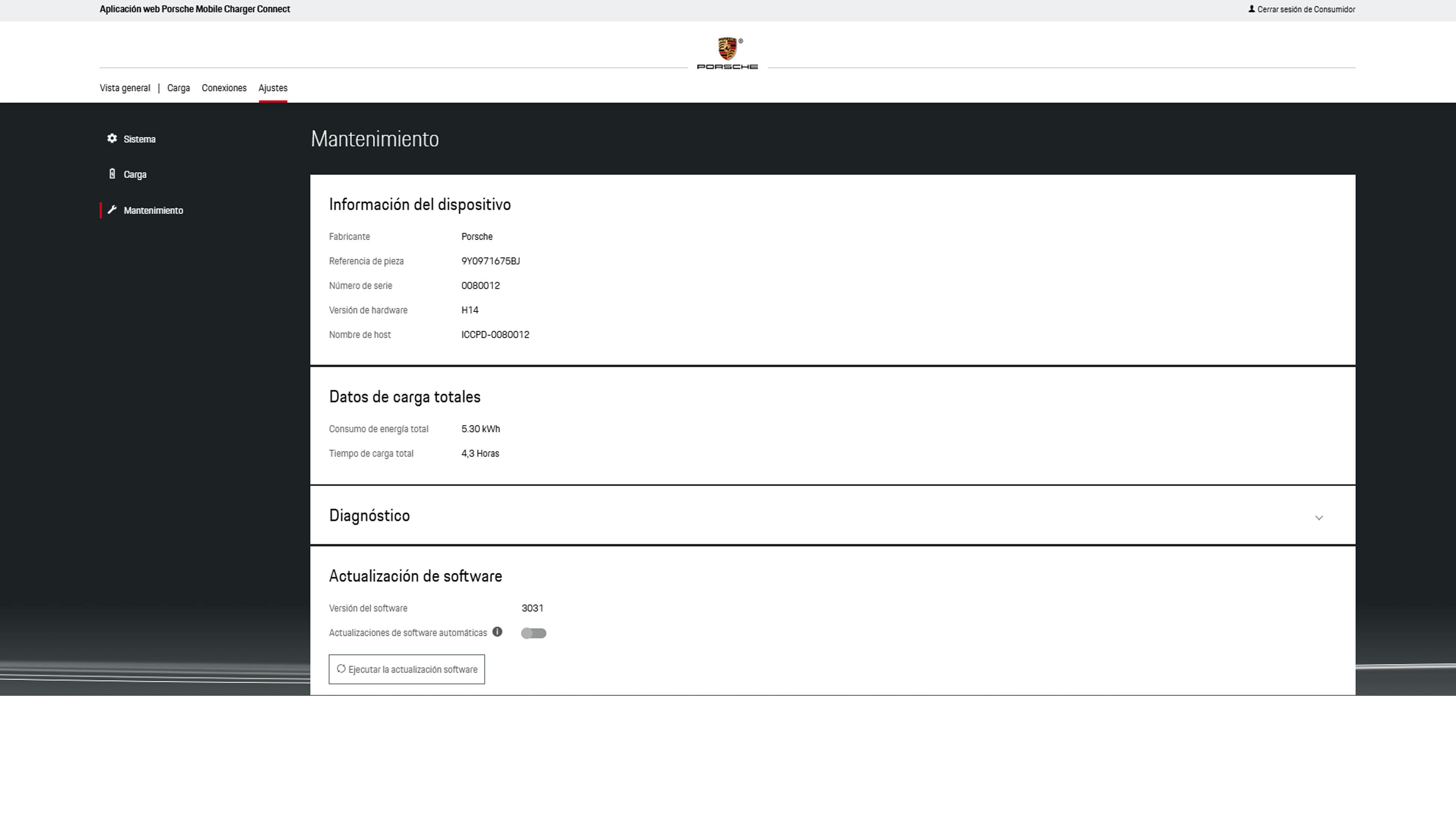Click the Porsche crest logo
Image resolution: width=1456 pixels, height=819 pixels.
pos(728,49)
